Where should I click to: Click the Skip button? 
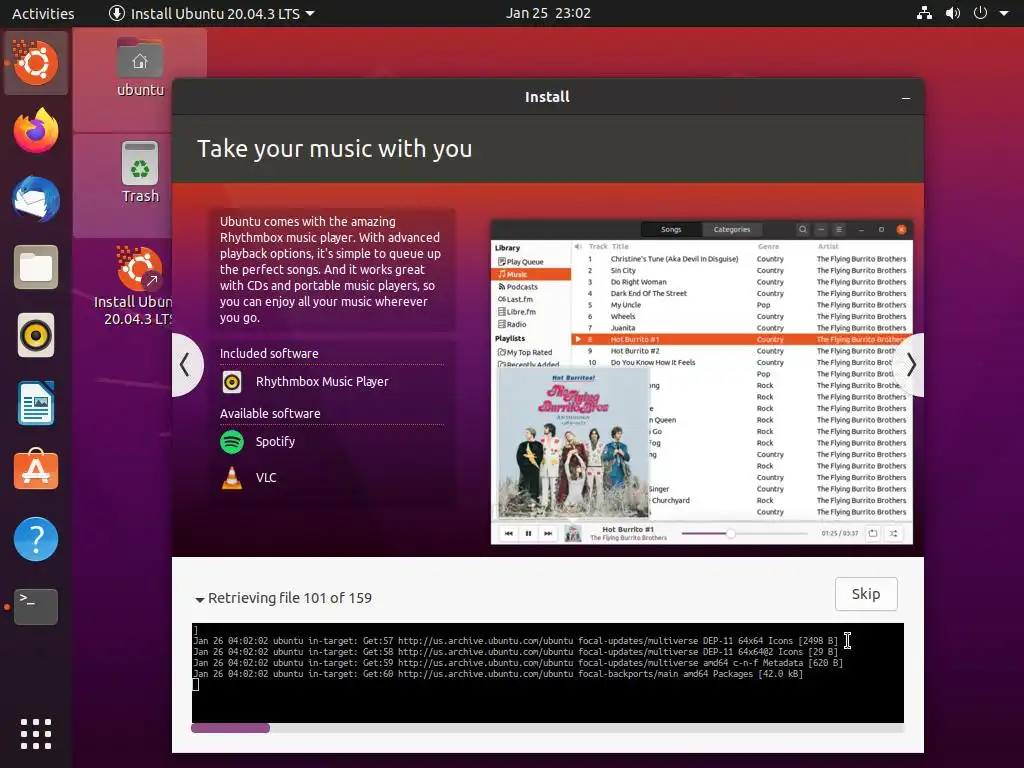point(866,594)
